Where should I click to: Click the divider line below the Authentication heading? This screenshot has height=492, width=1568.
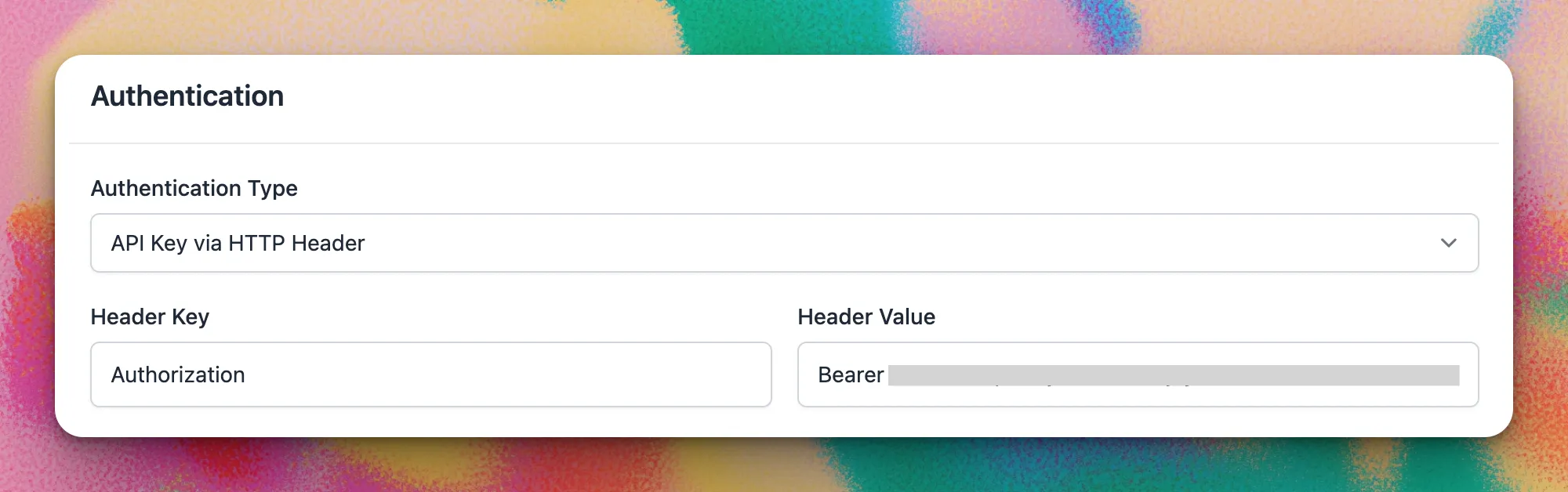coord(784,143)
